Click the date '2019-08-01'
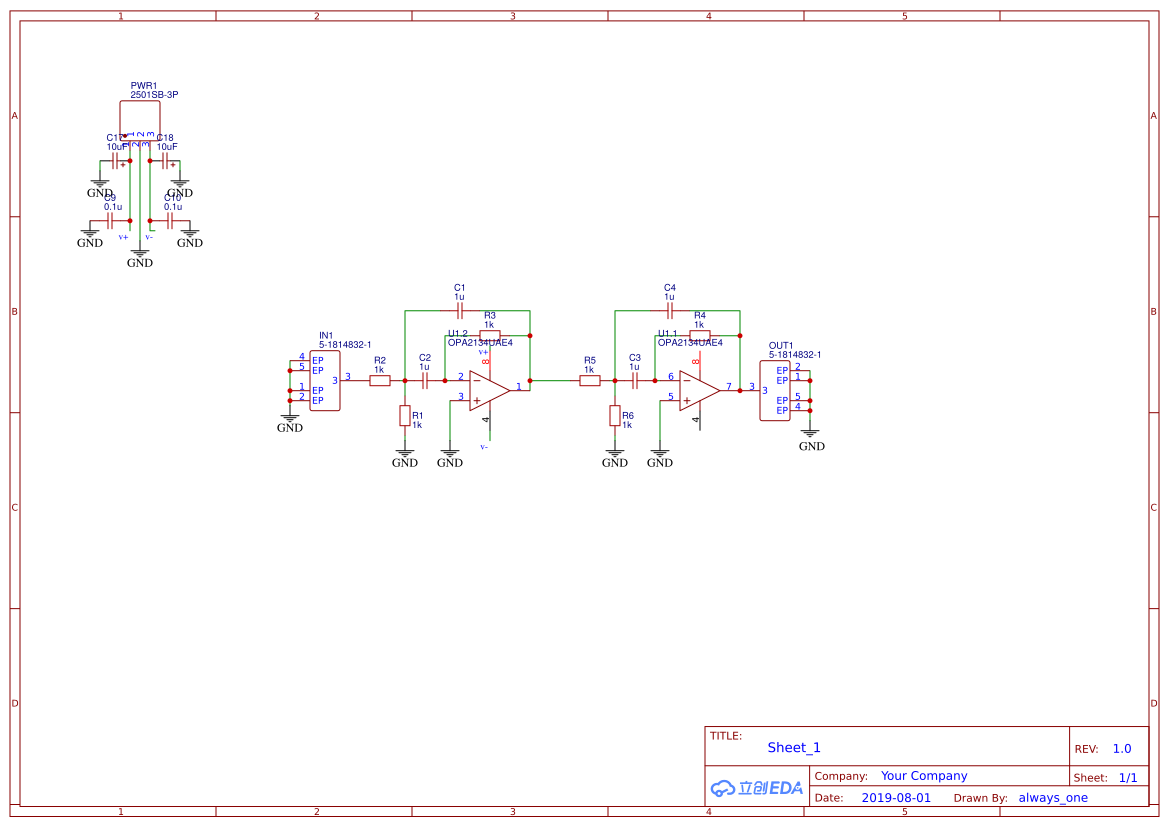1169x827 pixels. 896,798
